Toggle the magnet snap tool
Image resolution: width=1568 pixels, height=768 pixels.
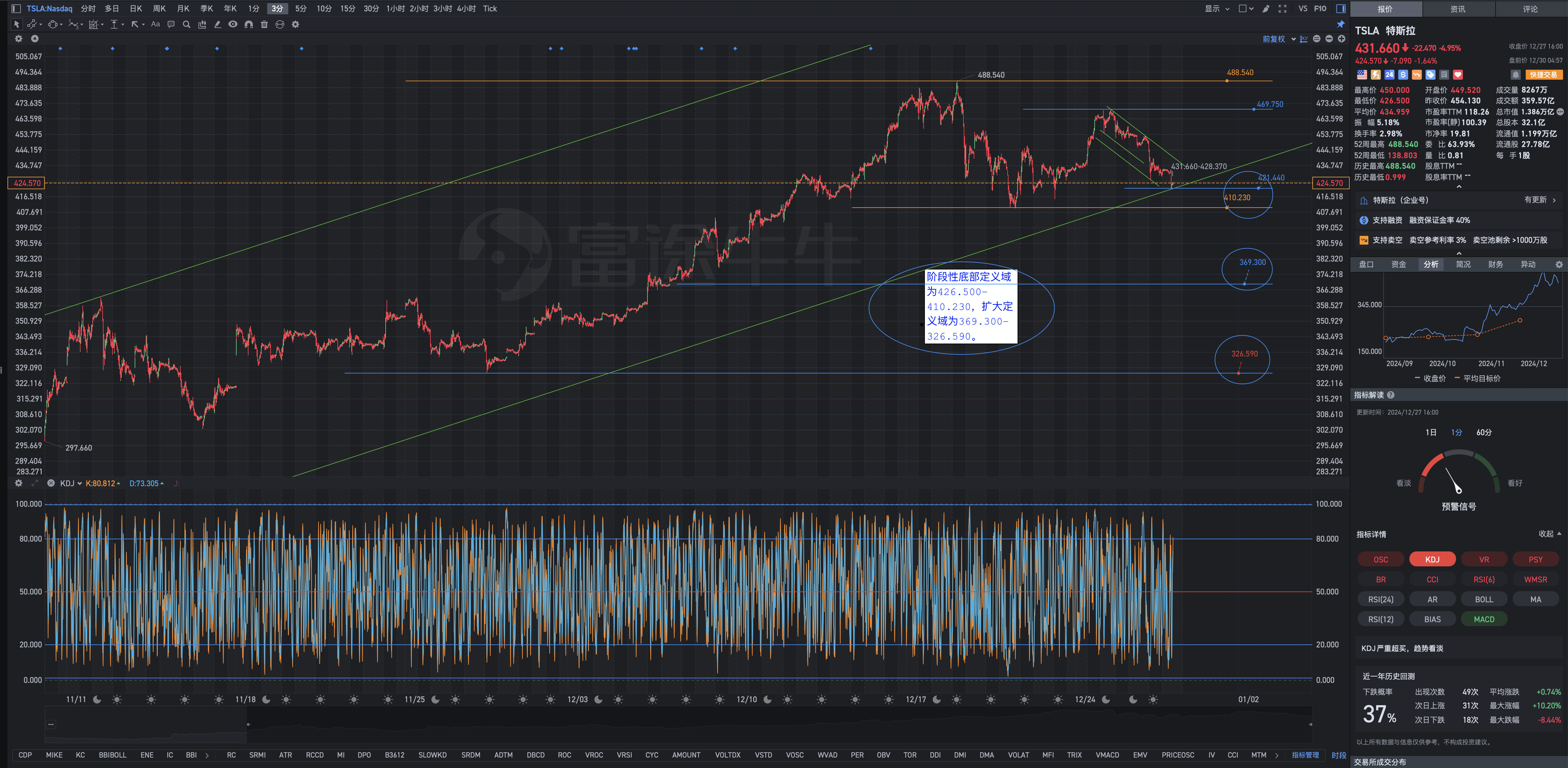click(x=248, y=24)
